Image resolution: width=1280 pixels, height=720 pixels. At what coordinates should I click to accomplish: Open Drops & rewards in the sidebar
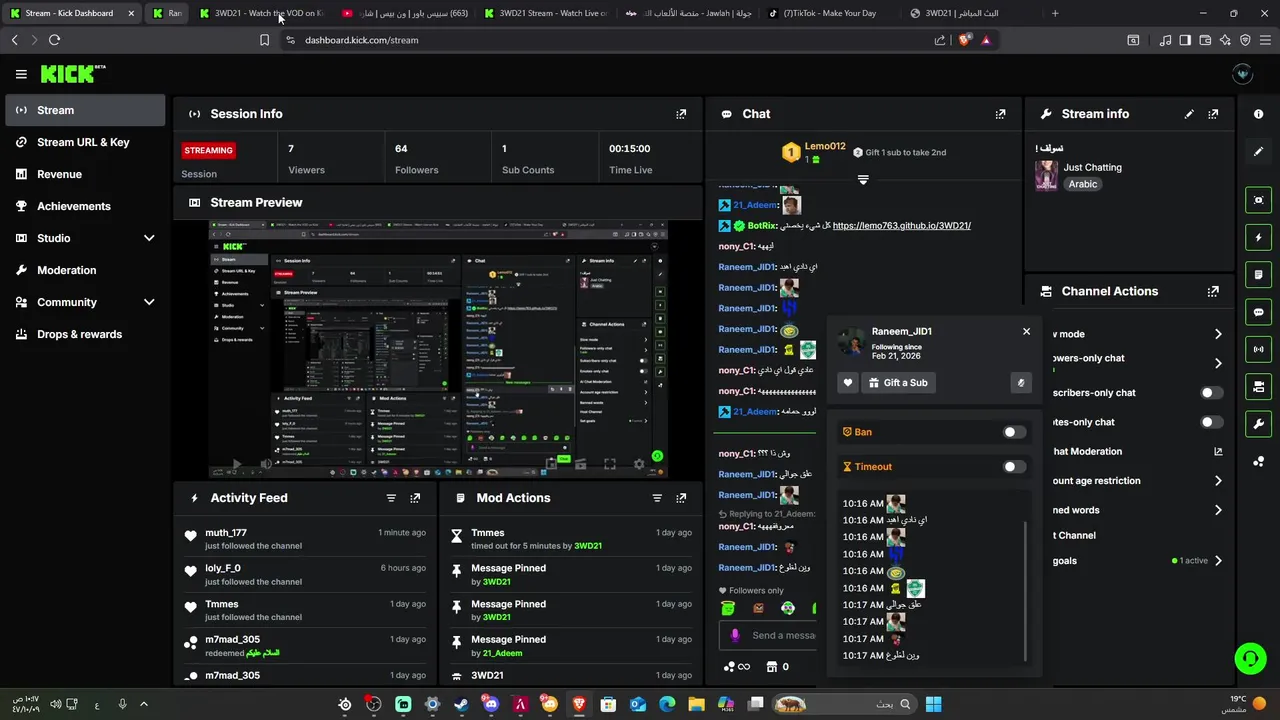[85, 334]
